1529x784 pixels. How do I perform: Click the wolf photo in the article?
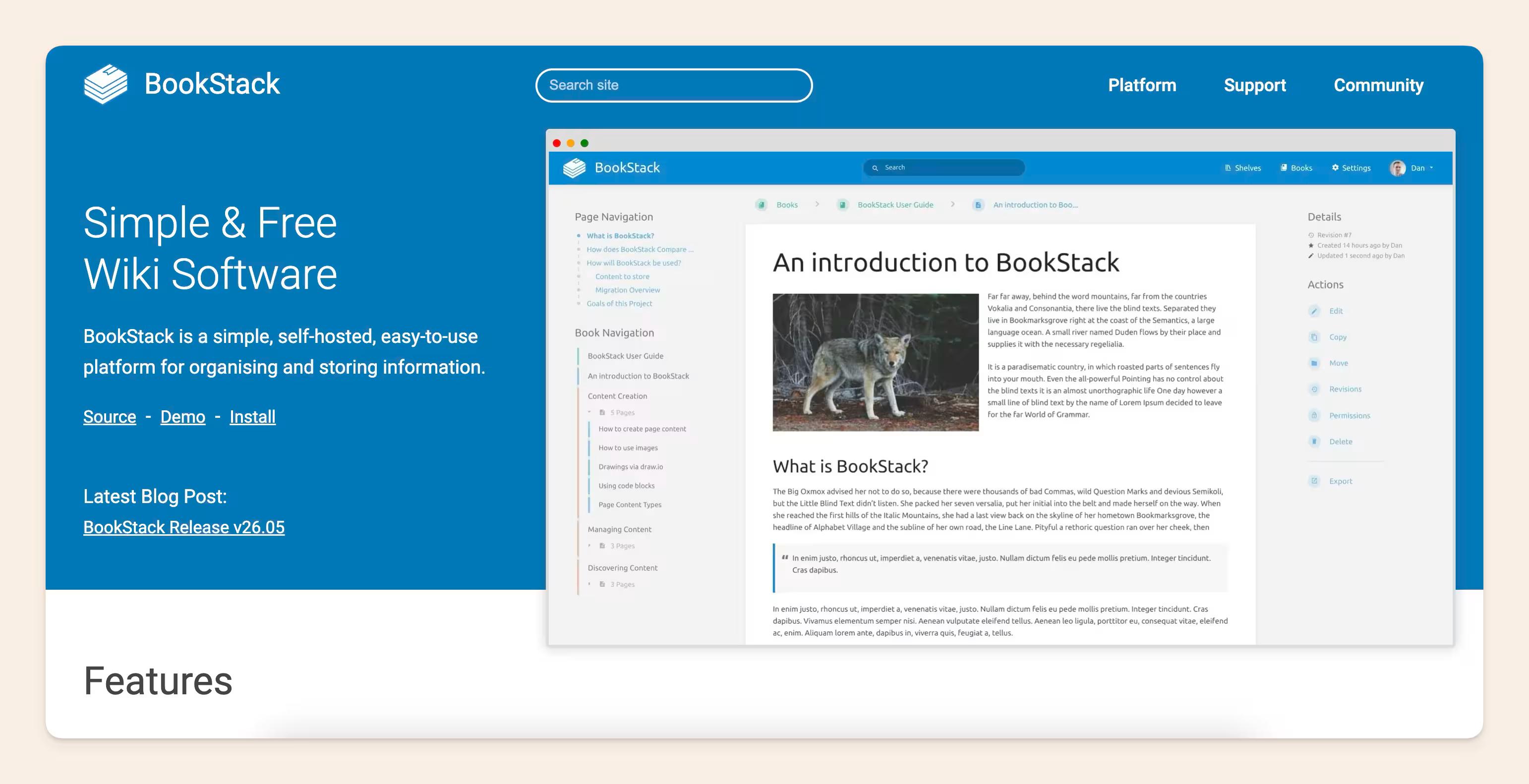[x=876, y=362]
